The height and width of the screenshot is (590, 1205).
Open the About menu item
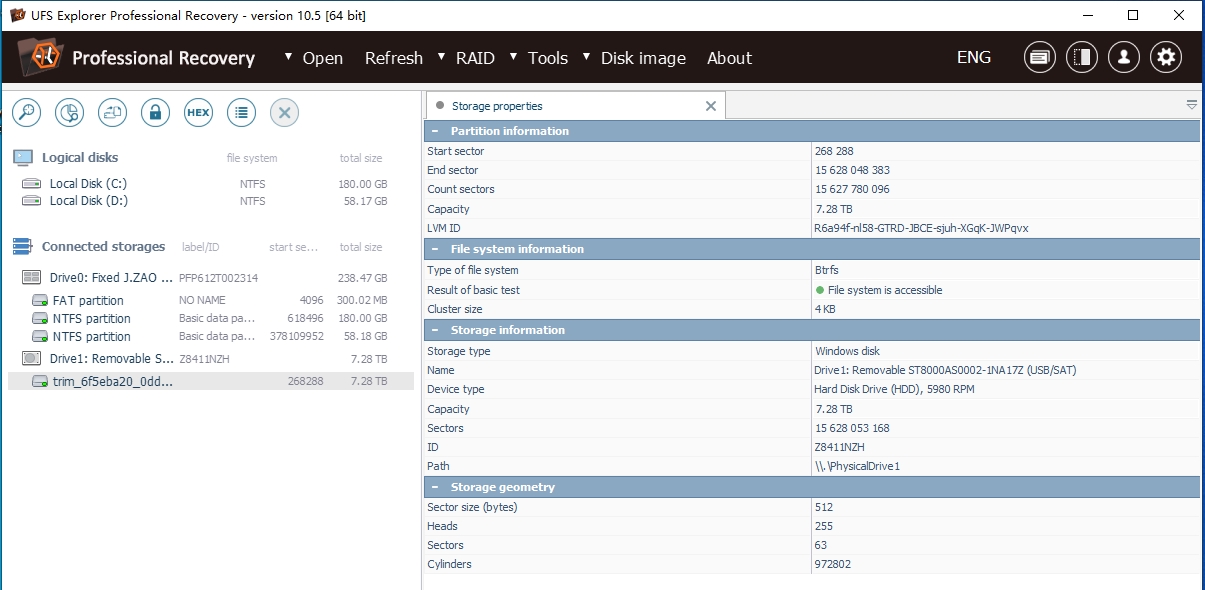click(729, 58)
